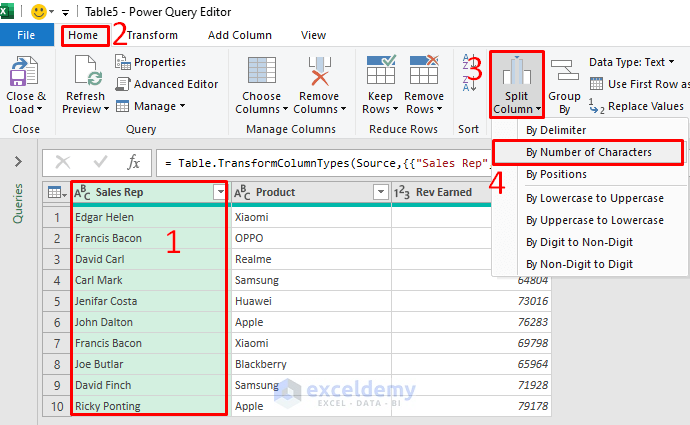Click the Split Column icon
Image resolution: width=690 pixels, height=425 pixels.
(x=517, y=70)
